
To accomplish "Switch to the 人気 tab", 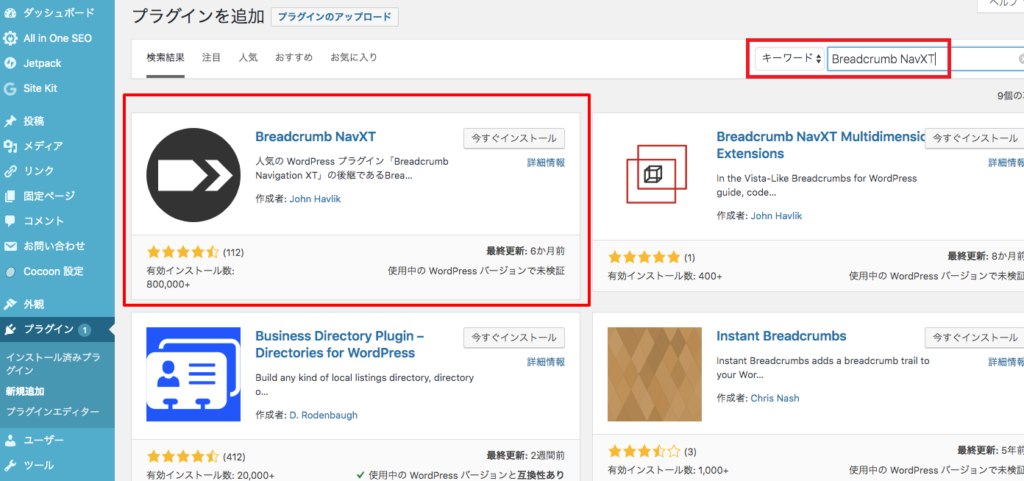I will point(248,57).
